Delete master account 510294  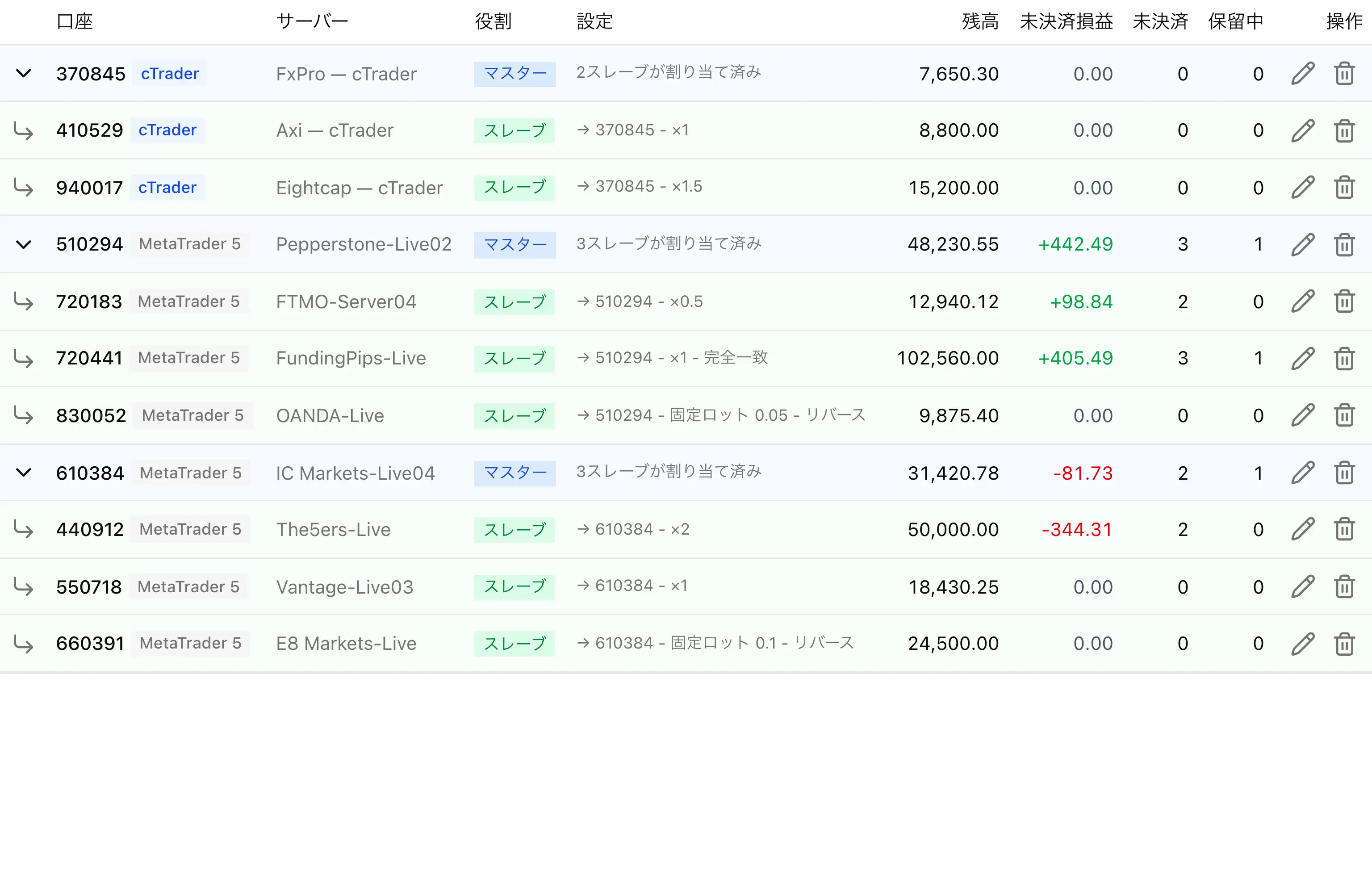(x=1345, y=244)
